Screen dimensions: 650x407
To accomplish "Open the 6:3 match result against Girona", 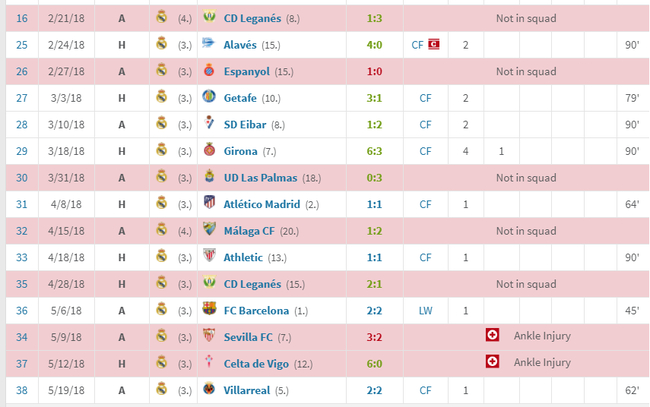I will [372, 151].
